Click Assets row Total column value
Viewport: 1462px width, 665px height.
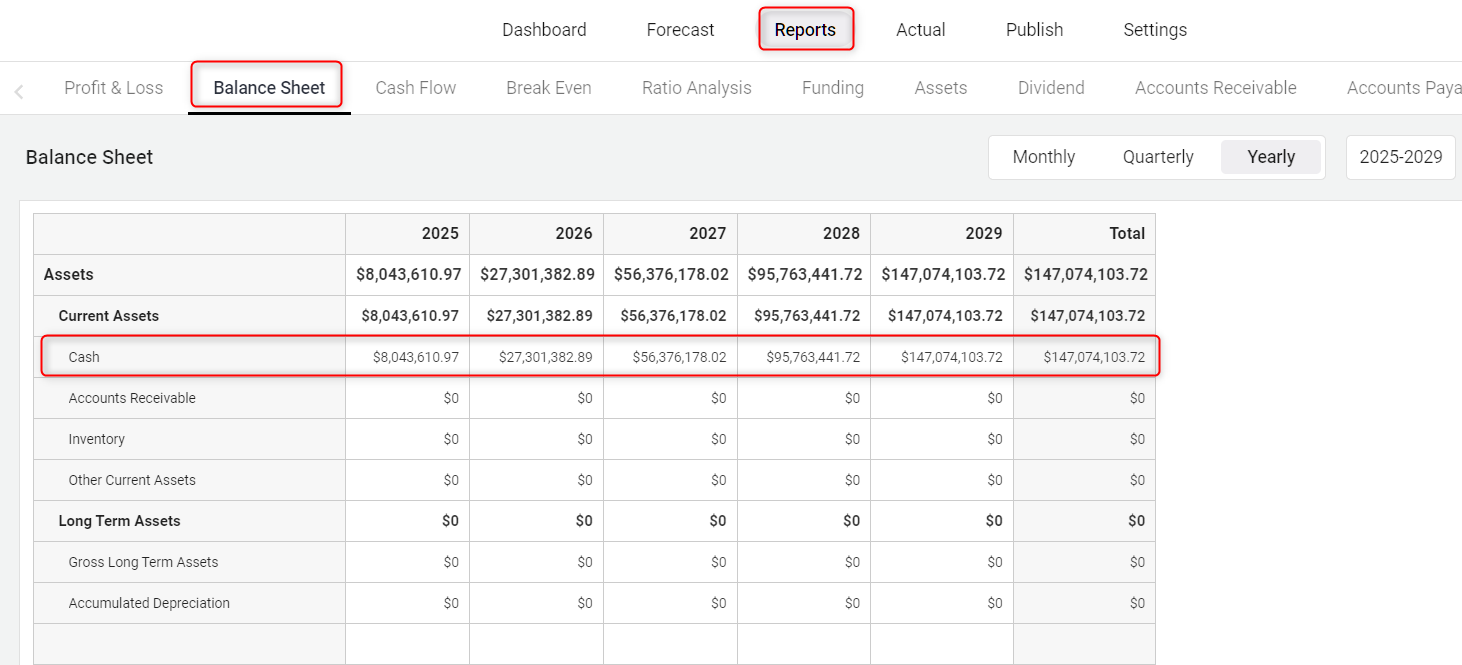click(x=1086, y=274)
